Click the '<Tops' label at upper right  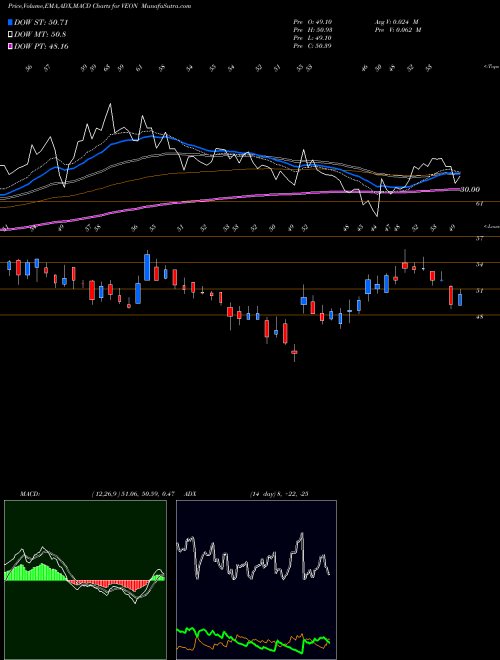click(x=492, y=67)
